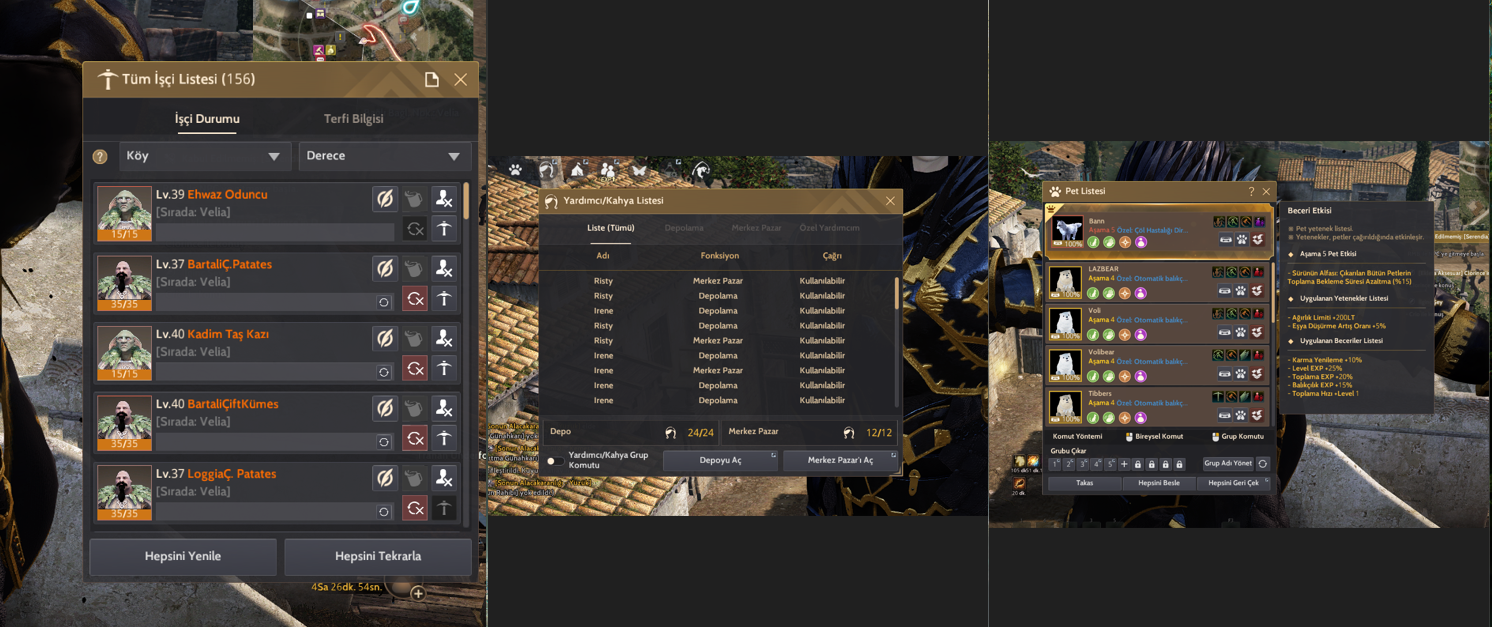
Task: Click pickaxe icon for BartaliÇiftKümes
Action: tap(444, 439)
